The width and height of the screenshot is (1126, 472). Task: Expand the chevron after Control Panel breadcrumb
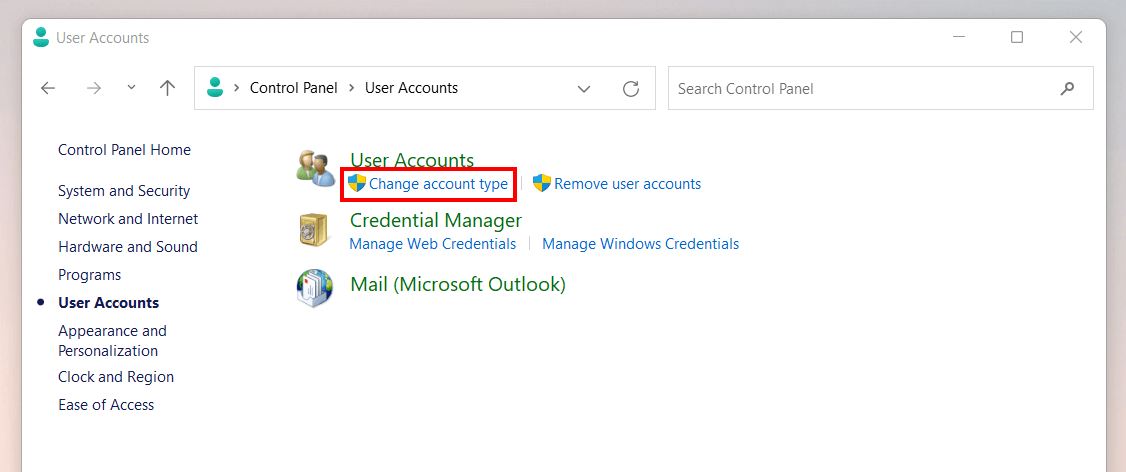tap(352, 88)
